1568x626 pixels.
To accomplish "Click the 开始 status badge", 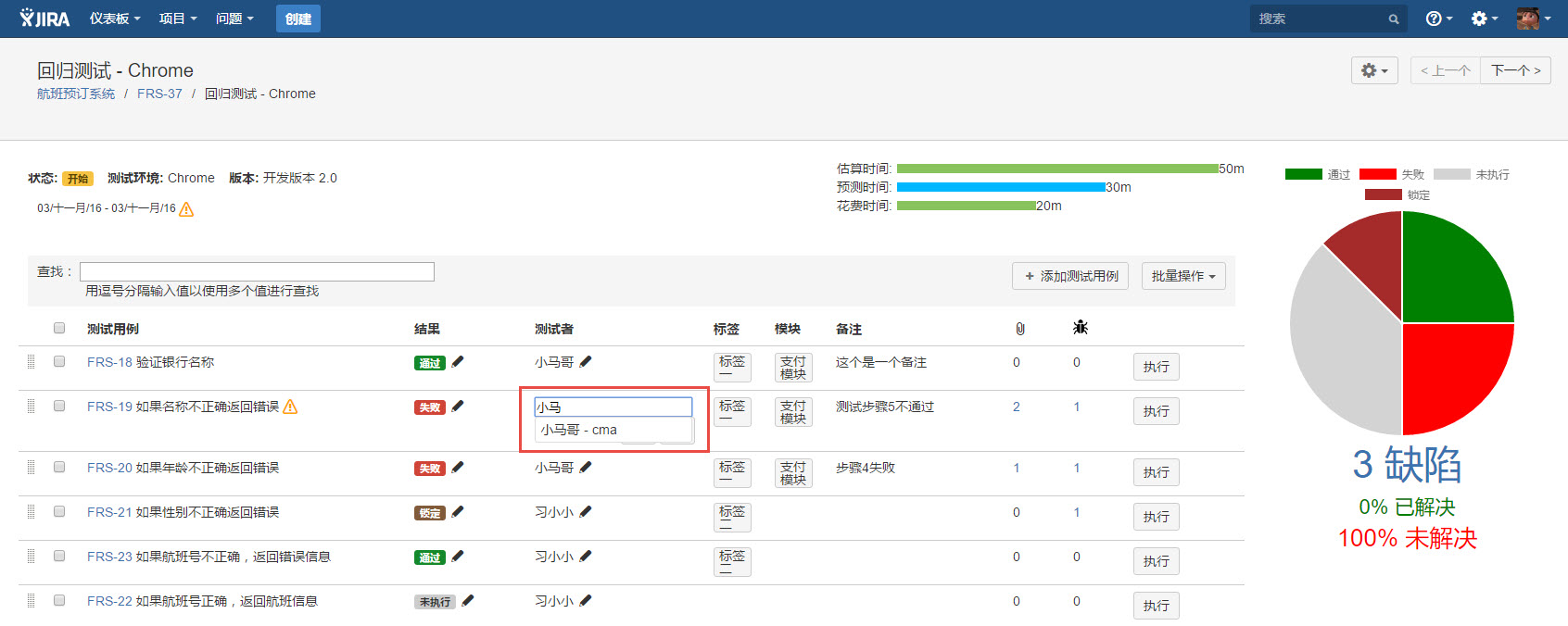I will click(78, 179).
